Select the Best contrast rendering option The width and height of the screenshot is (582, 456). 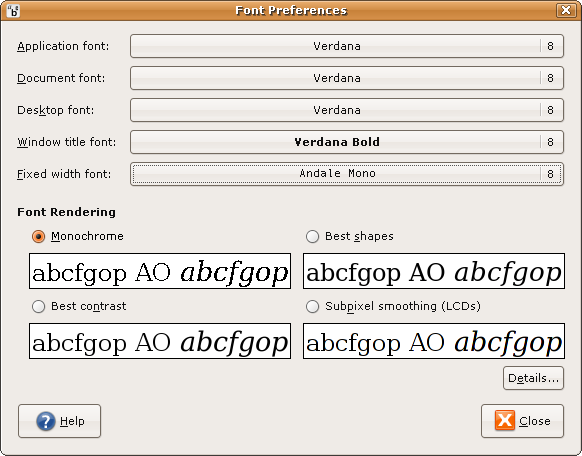(x=39, y=306)
